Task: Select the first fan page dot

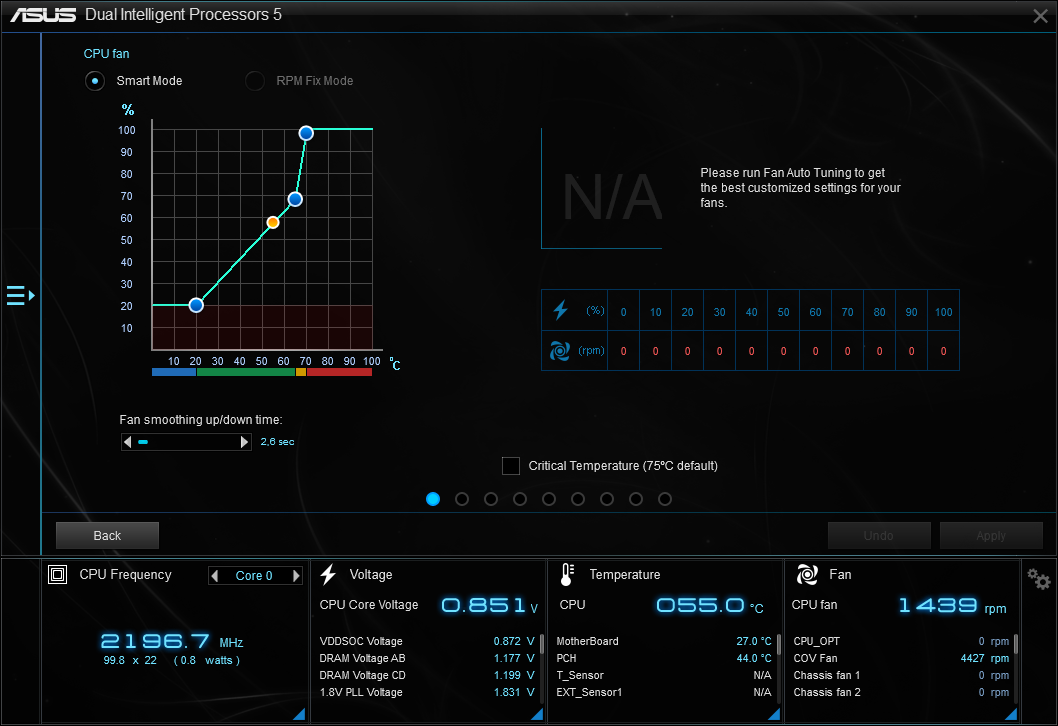Action: 433,499
